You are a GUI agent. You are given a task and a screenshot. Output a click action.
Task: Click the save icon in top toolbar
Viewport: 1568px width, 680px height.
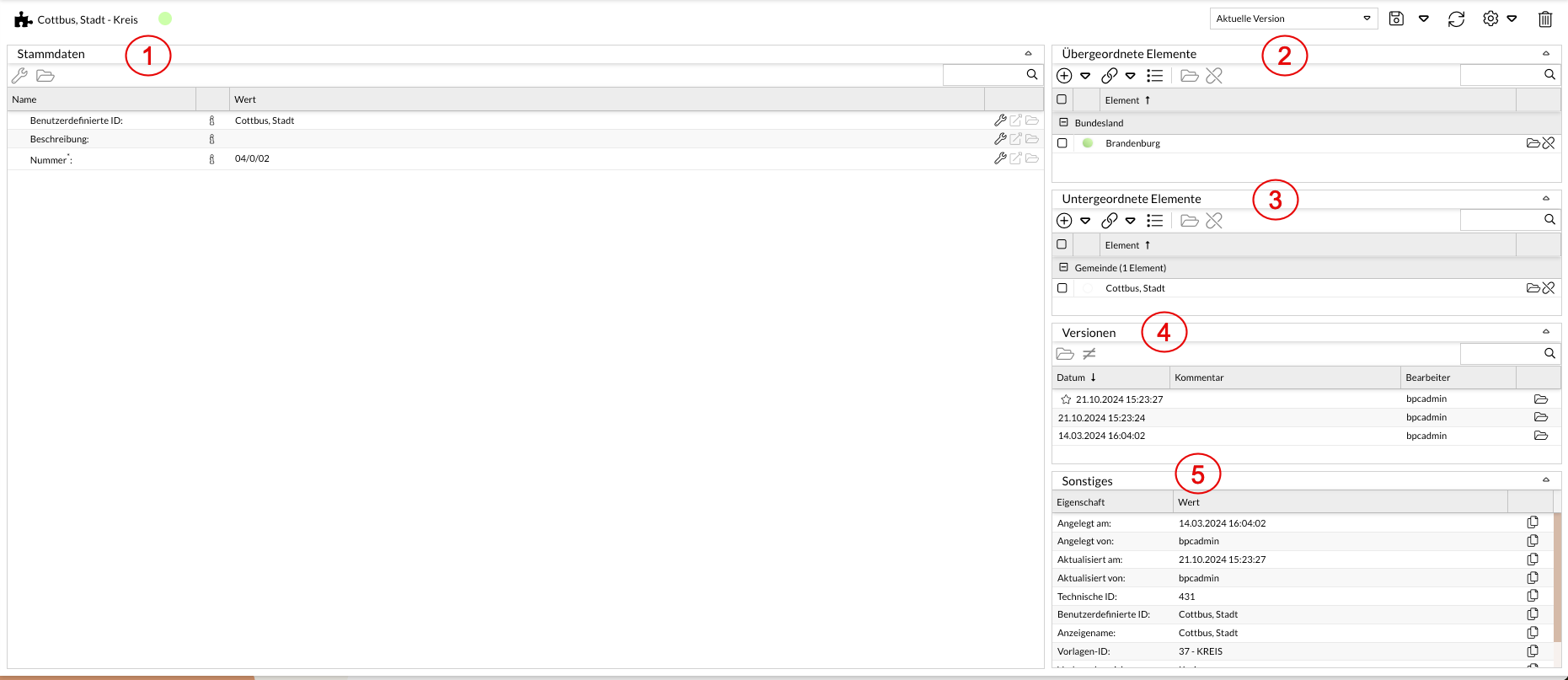click(x=1396, y=19)
